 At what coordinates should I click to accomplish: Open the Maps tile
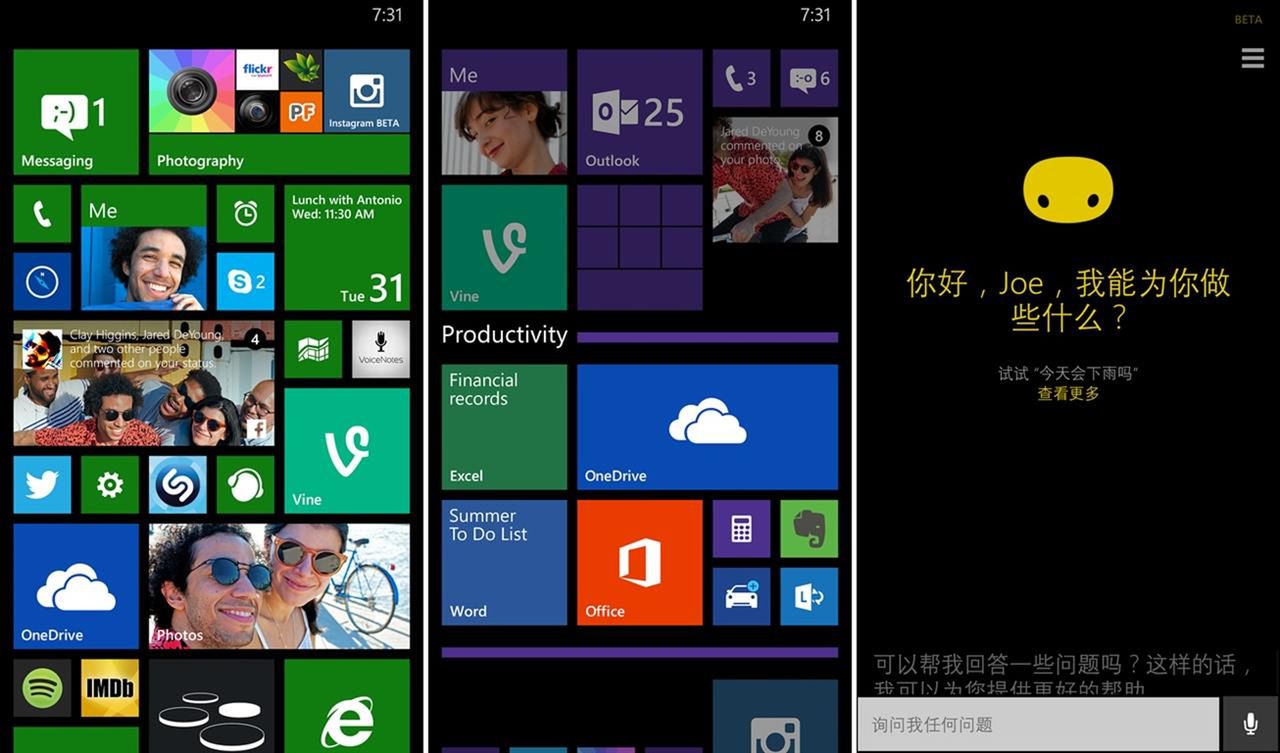313,349
